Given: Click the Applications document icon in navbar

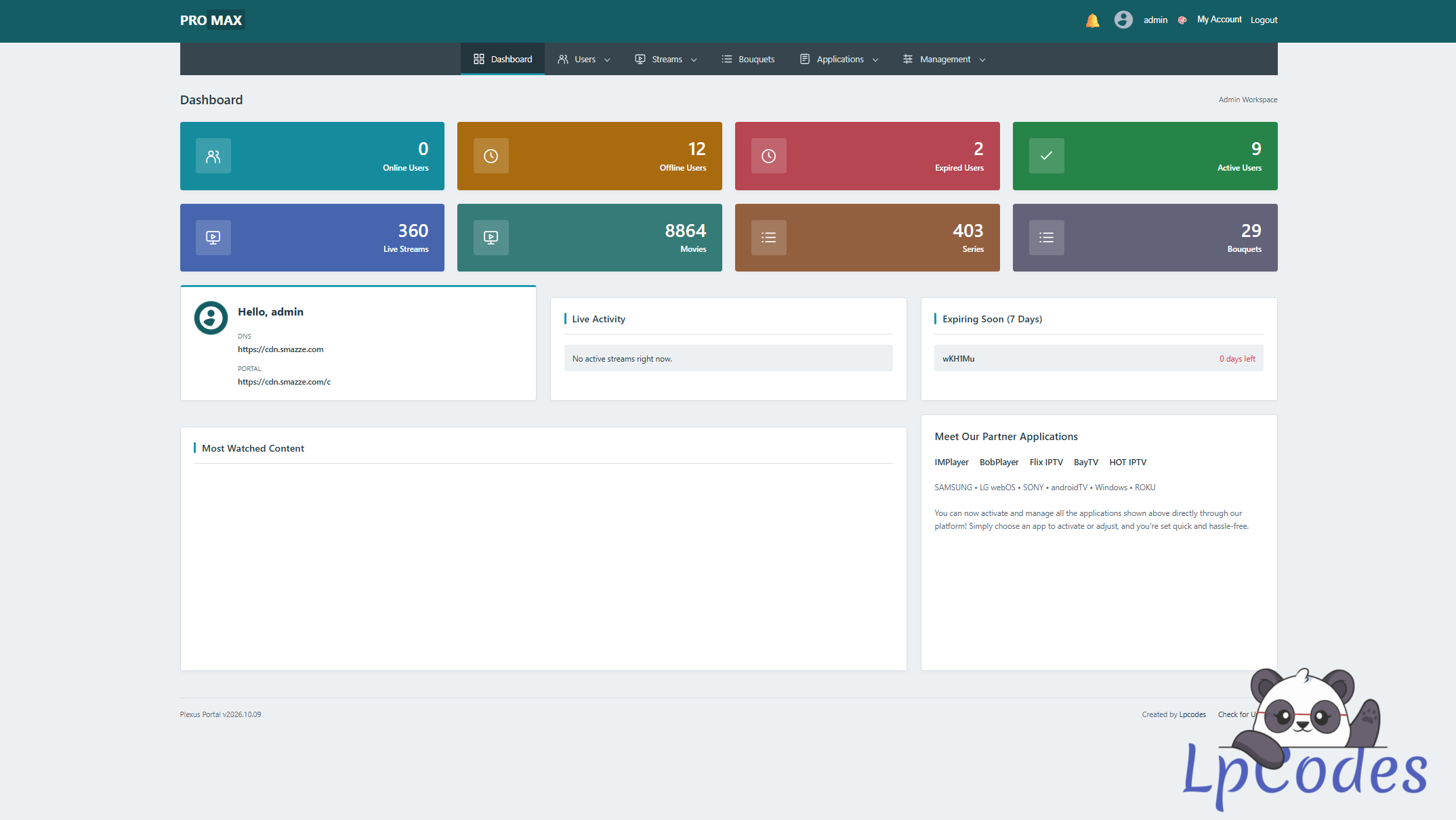Looking at the screenshot, I should (805, 59).
